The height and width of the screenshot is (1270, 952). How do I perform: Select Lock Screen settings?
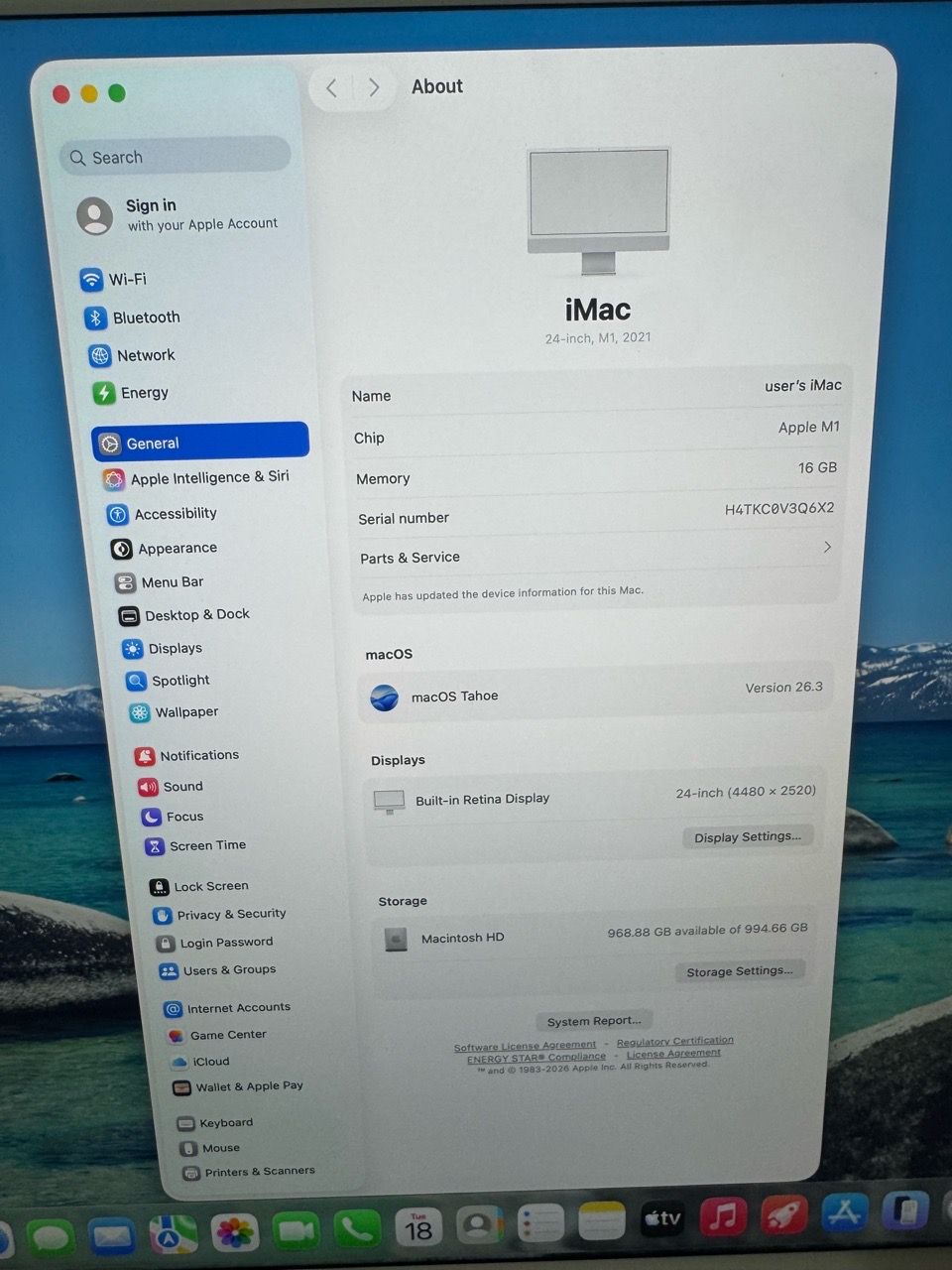click(200, 886)
